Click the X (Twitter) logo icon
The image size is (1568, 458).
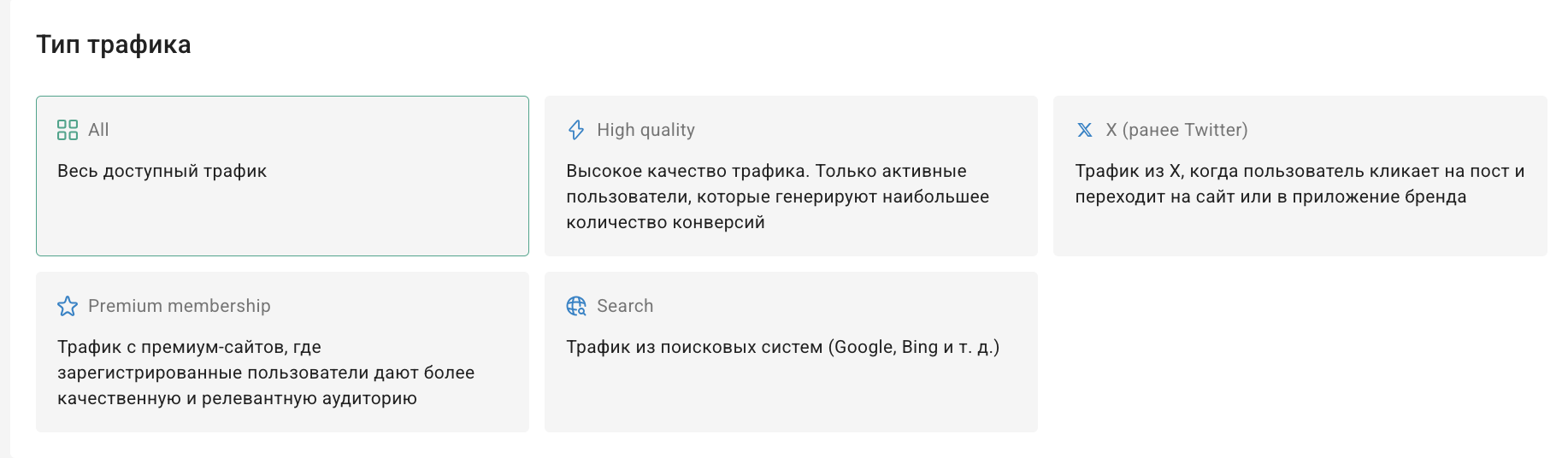tap(1085, 130)
